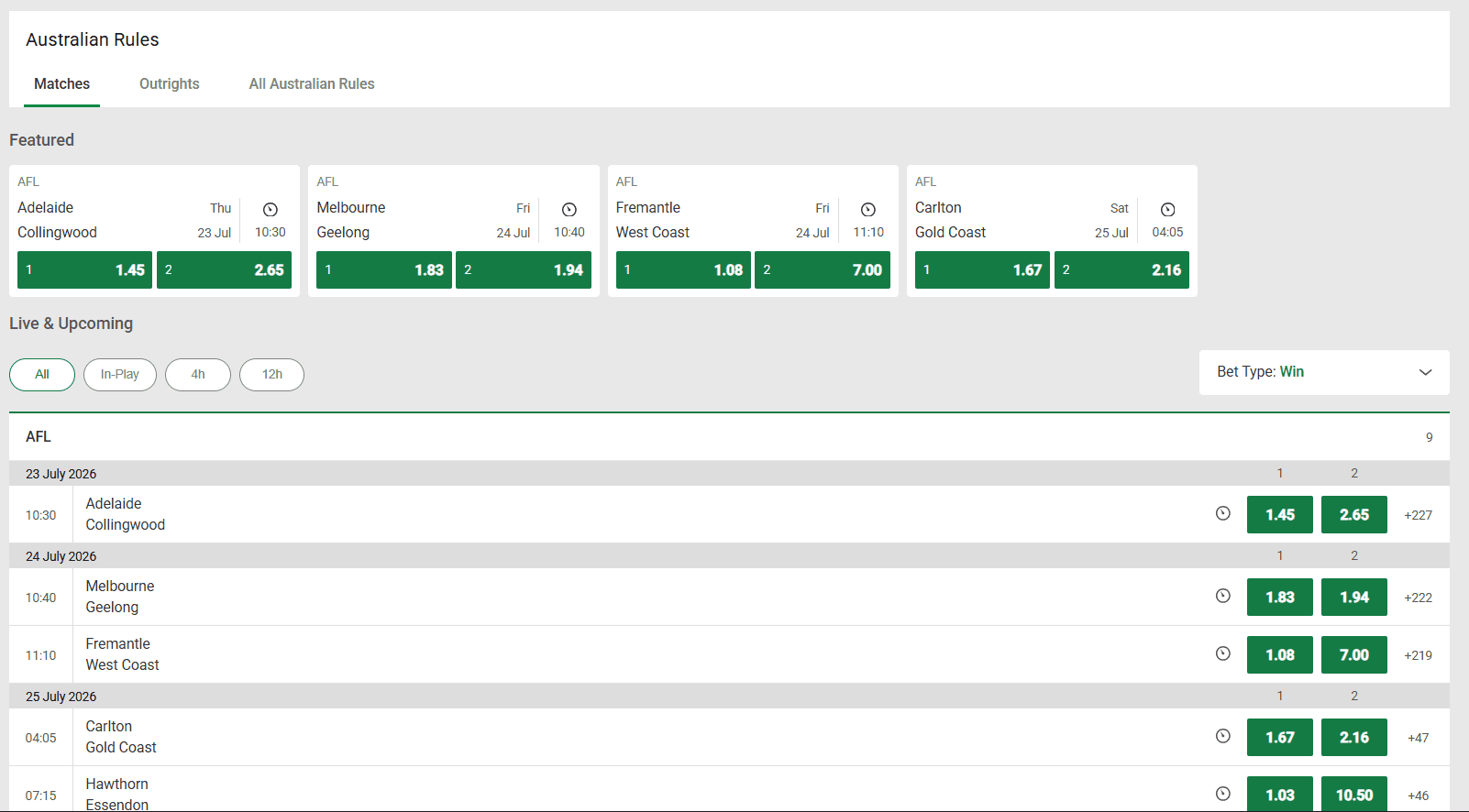
Task: Bet on Geelong at 1.94 in featured card
Action: 524,270
